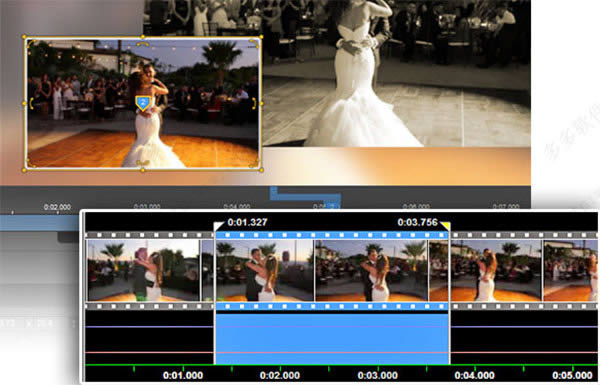
Task: Click the bottom-right corner resize handle of the overlay clip
Action: [x=261, y=170]
